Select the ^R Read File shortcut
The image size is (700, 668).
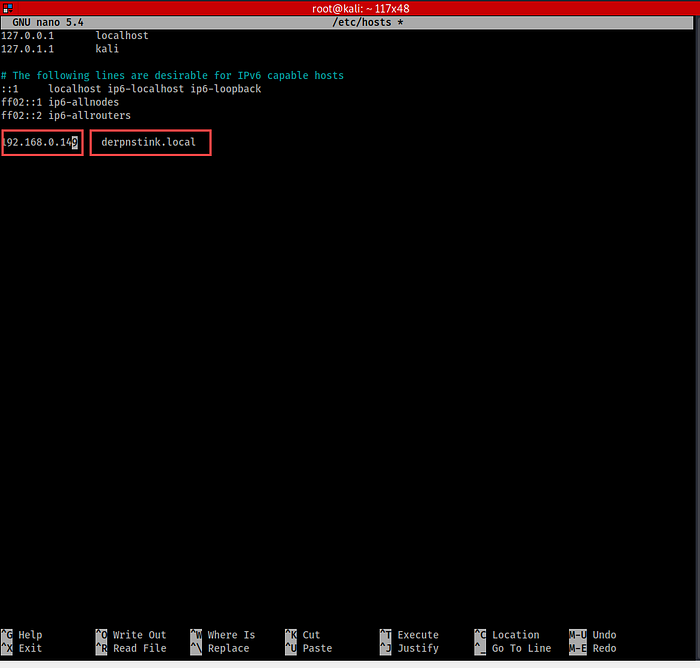pyautogui.click(x=130, y=649)
